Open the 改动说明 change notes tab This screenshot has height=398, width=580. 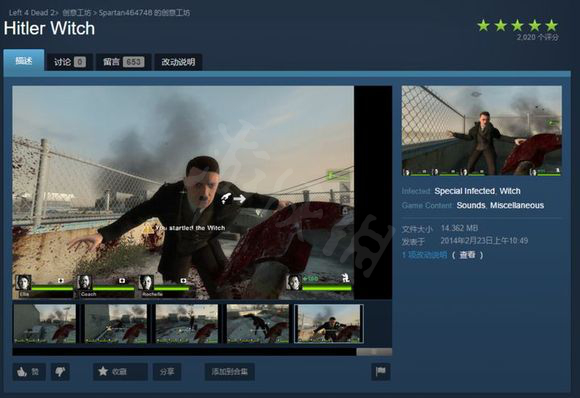pos(178,62)
